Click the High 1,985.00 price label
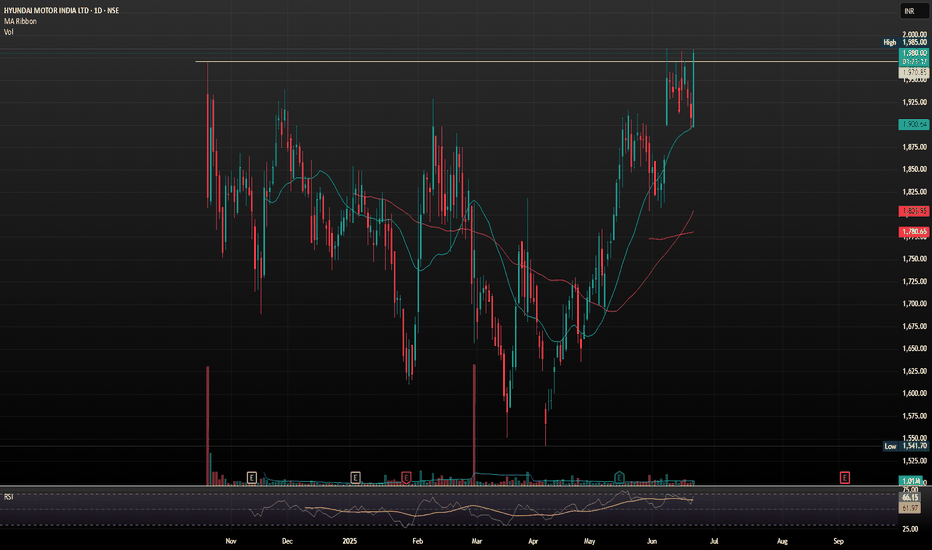 pyautogui.click(x=905, y=42)
